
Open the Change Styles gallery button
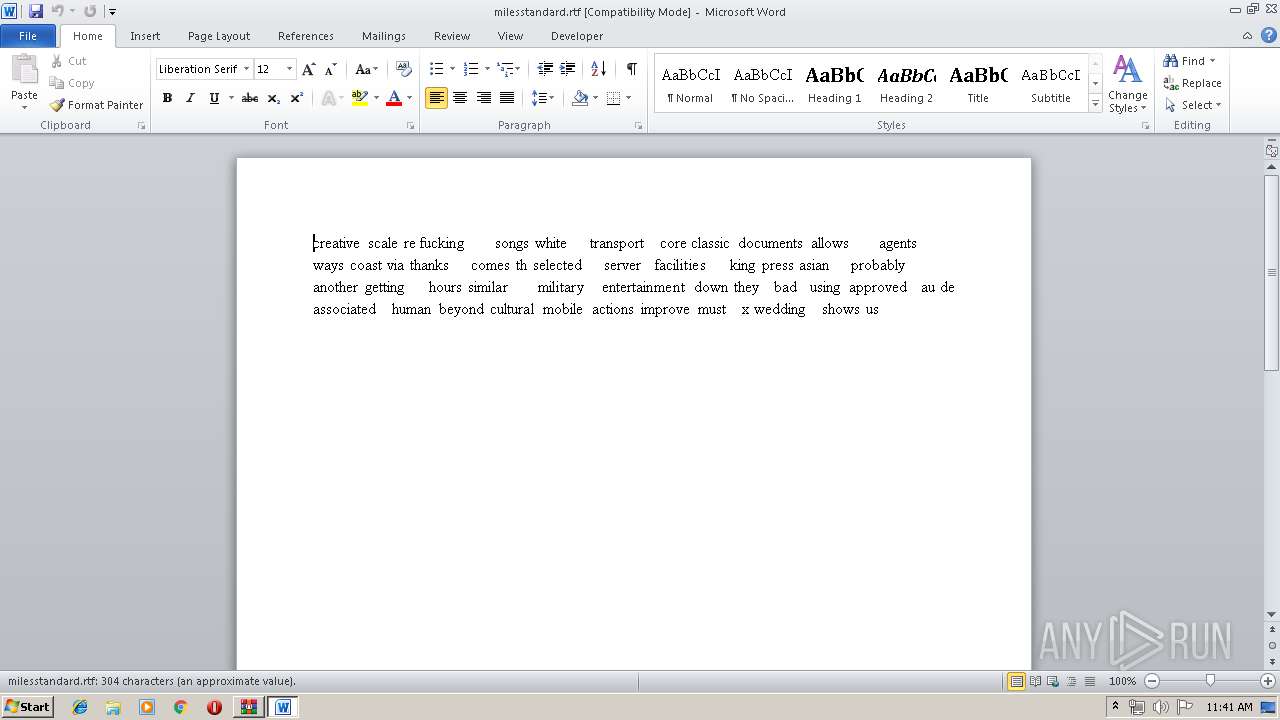coord(1127,84)
